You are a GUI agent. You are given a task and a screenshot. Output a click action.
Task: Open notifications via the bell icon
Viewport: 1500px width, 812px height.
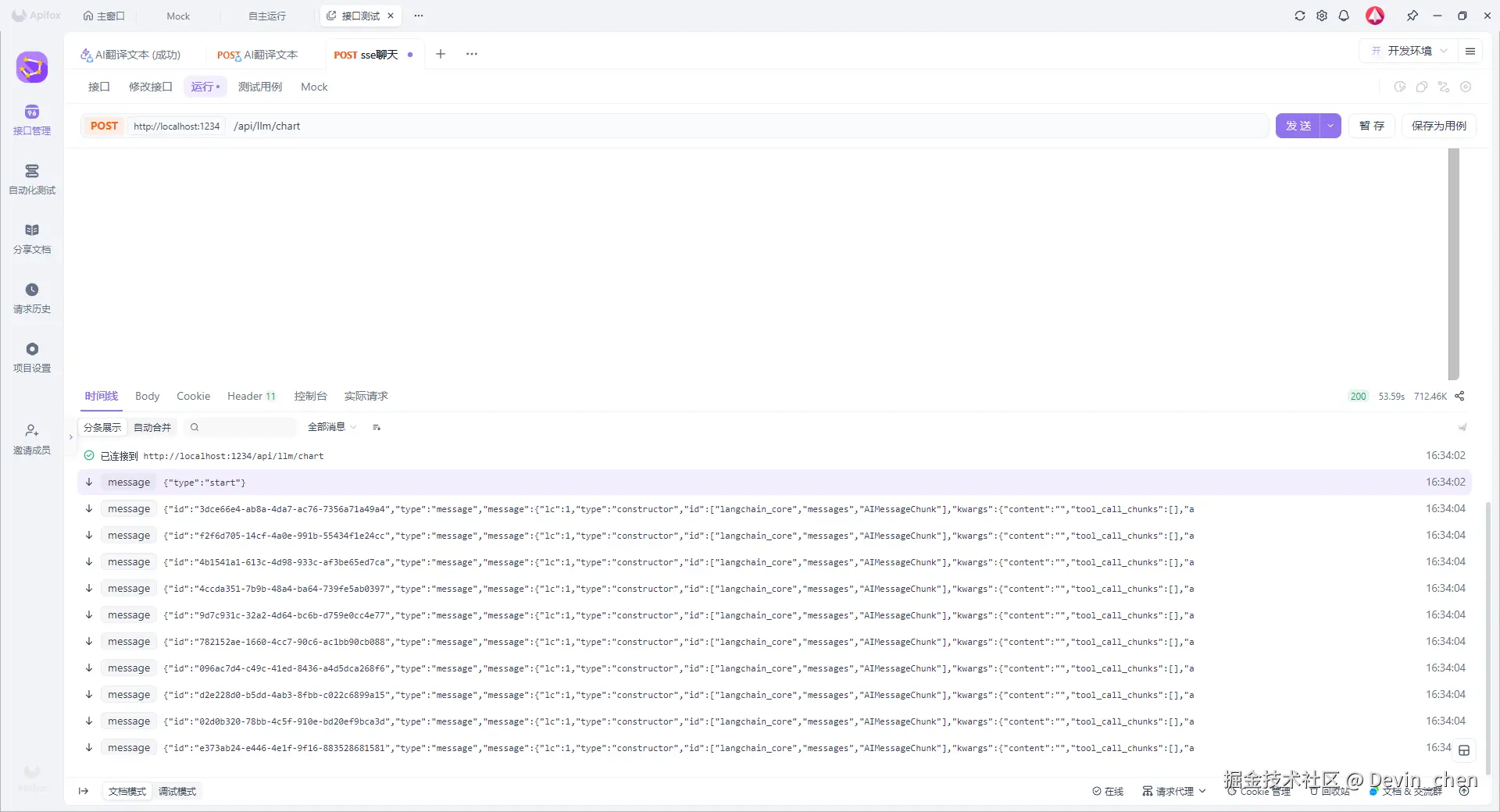(1344, 16)
